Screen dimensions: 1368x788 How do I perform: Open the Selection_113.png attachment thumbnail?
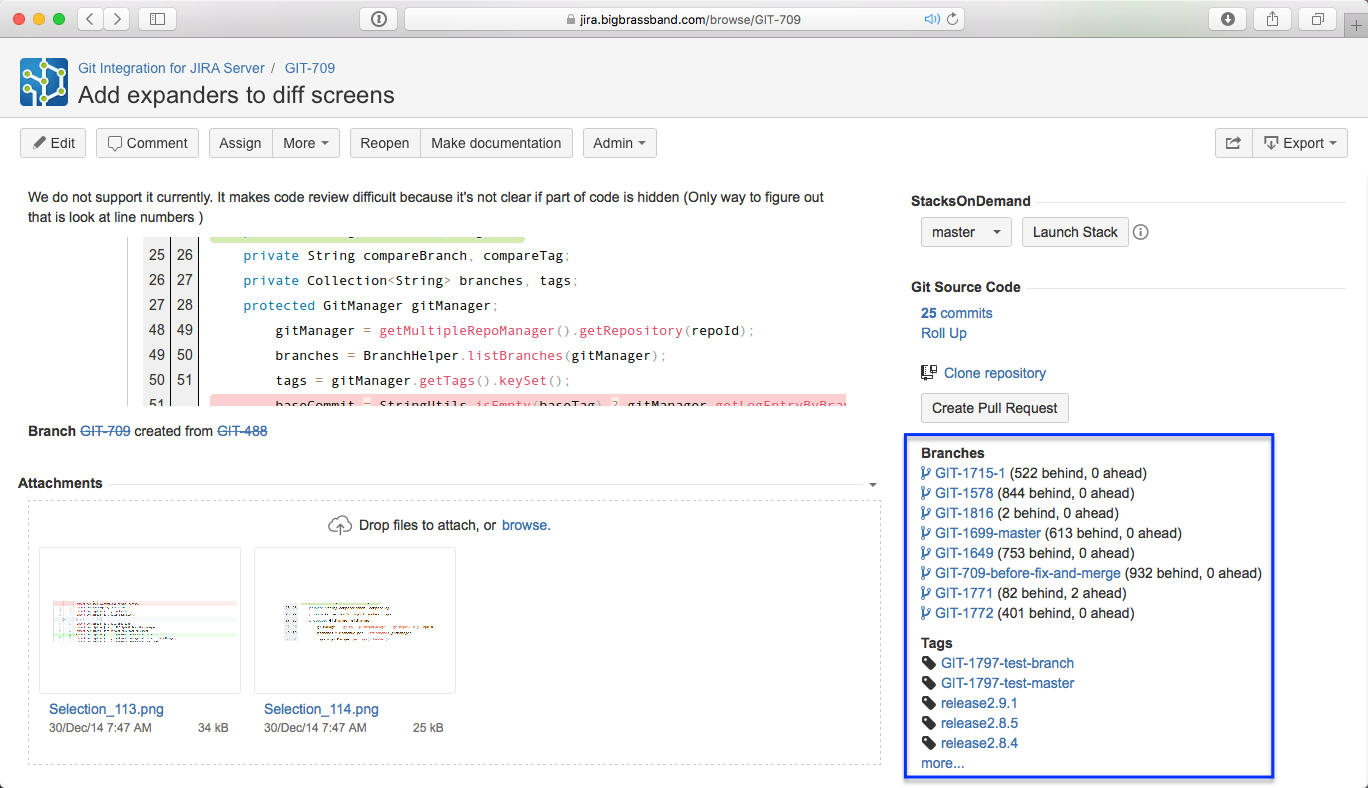click(139, 620)
